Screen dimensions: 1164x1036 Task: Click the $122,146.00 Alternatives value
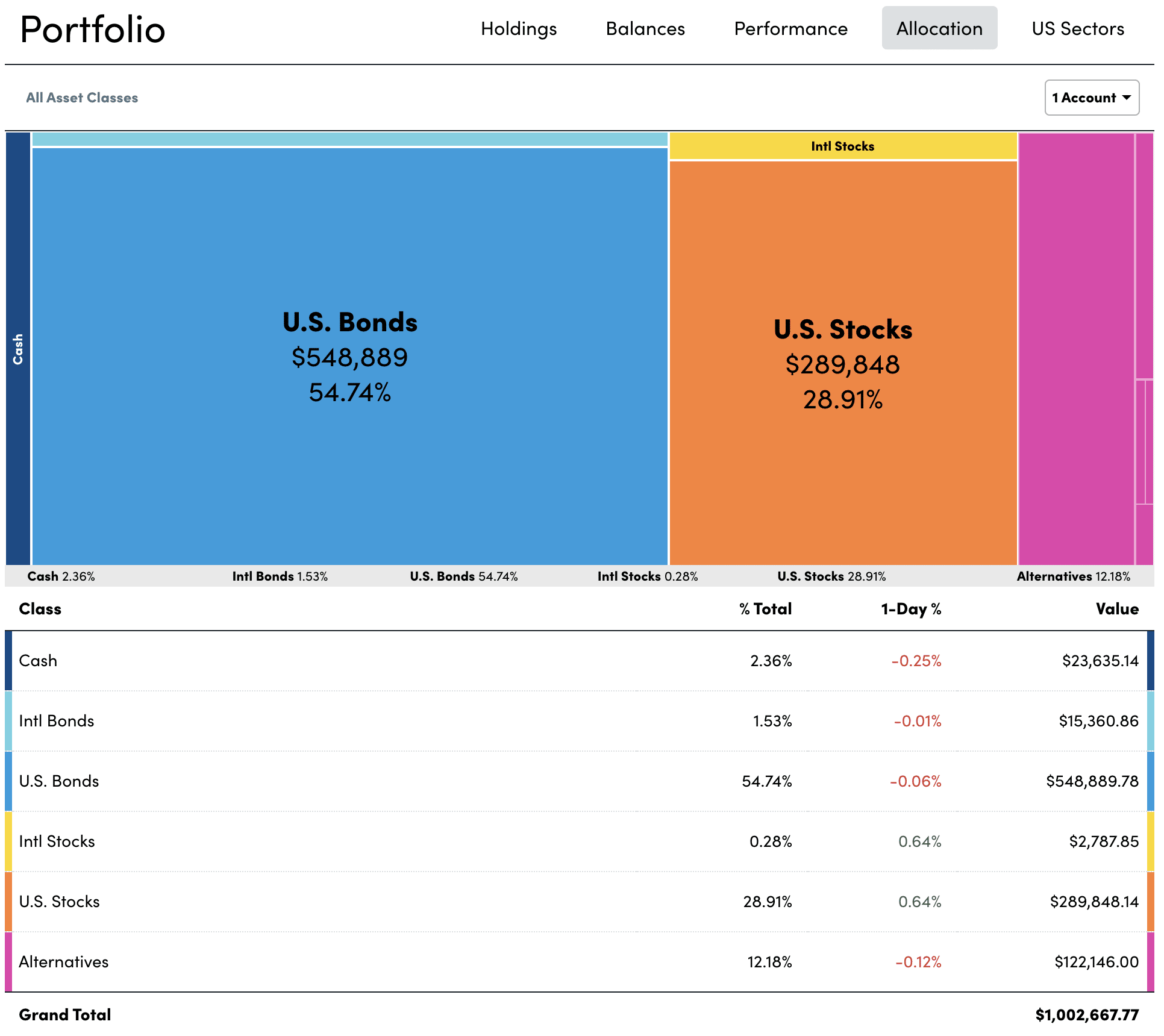pos(1097,962)
